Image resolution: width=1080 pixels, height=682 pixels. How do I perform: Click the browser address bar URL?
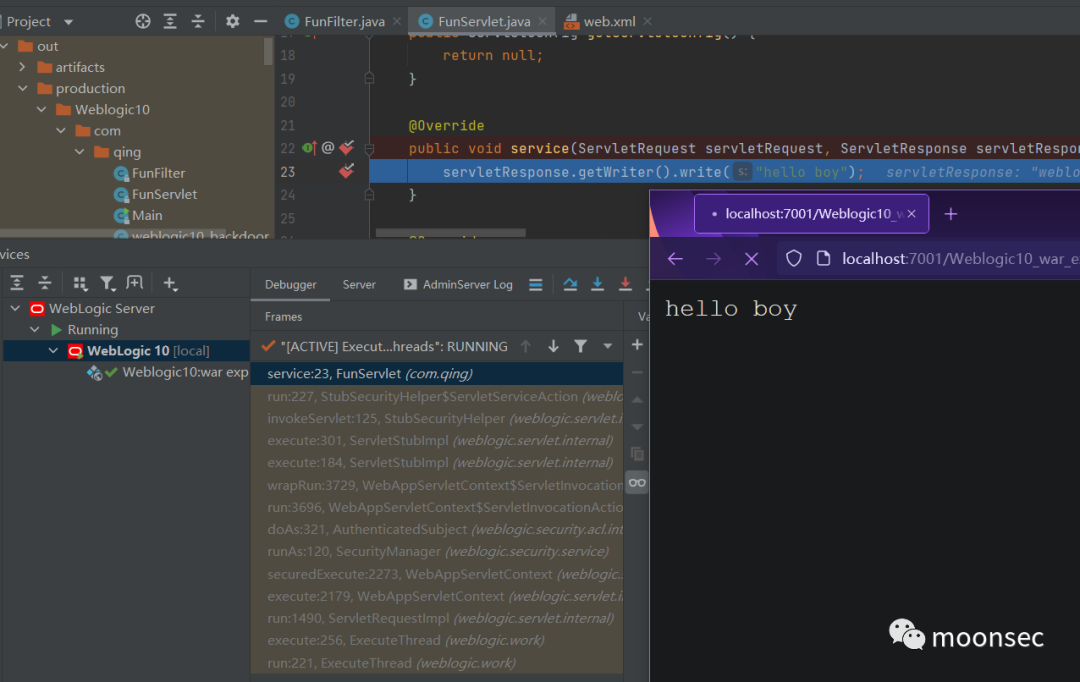pos(960,258)
